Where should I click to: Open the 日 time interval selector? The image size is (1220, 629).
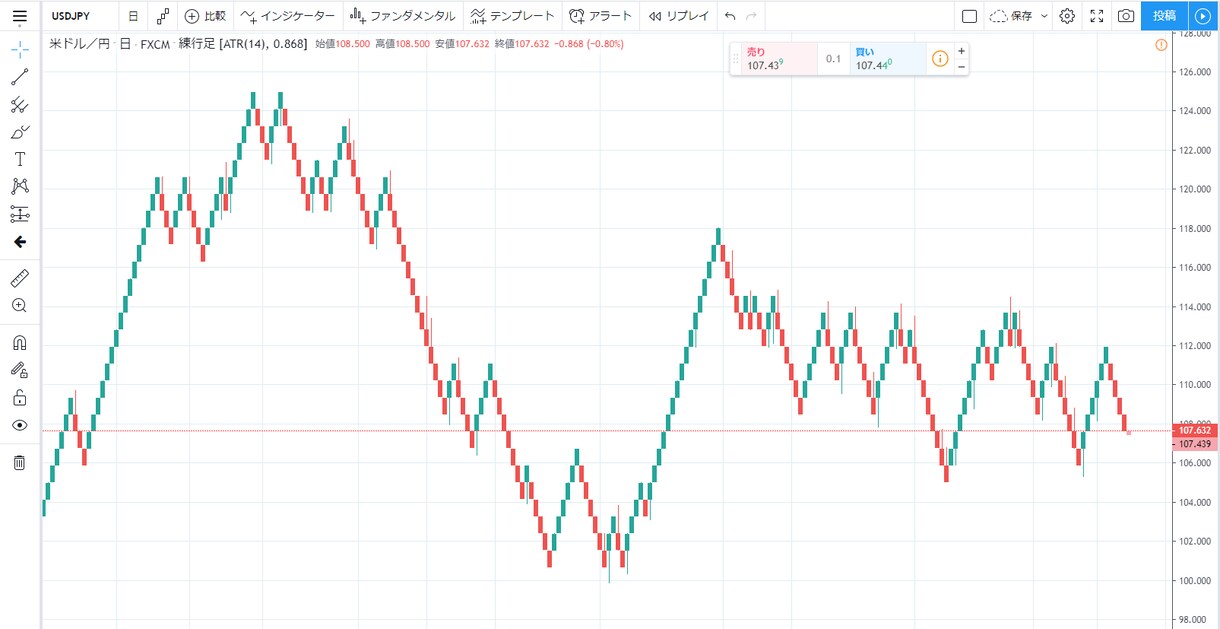(133, 16)
